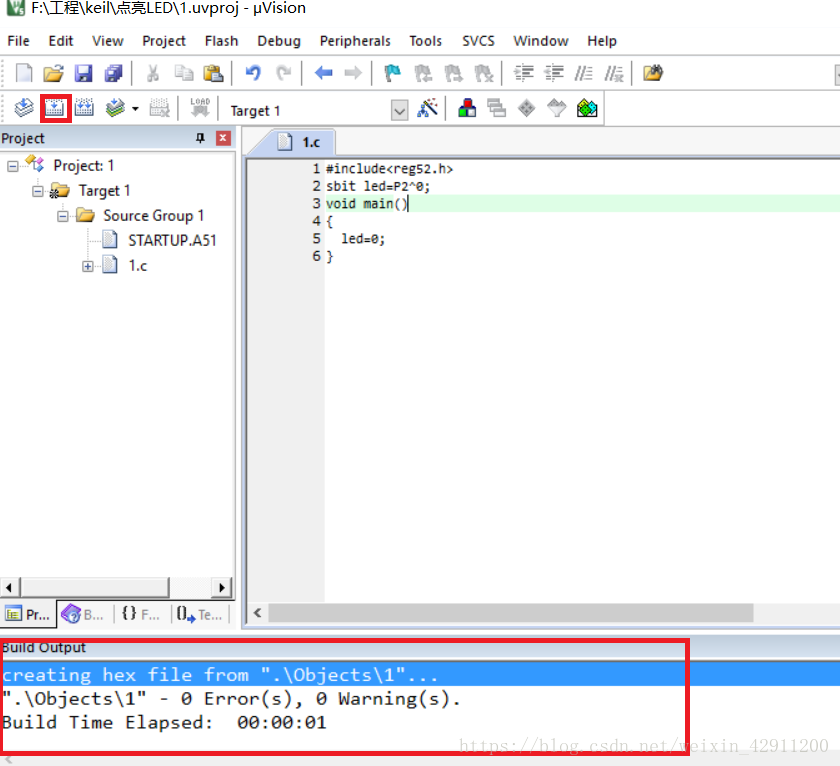Viewport: 840px width, 766px height.
Task: Click the Save All icon
Action: tap(113, 73)
